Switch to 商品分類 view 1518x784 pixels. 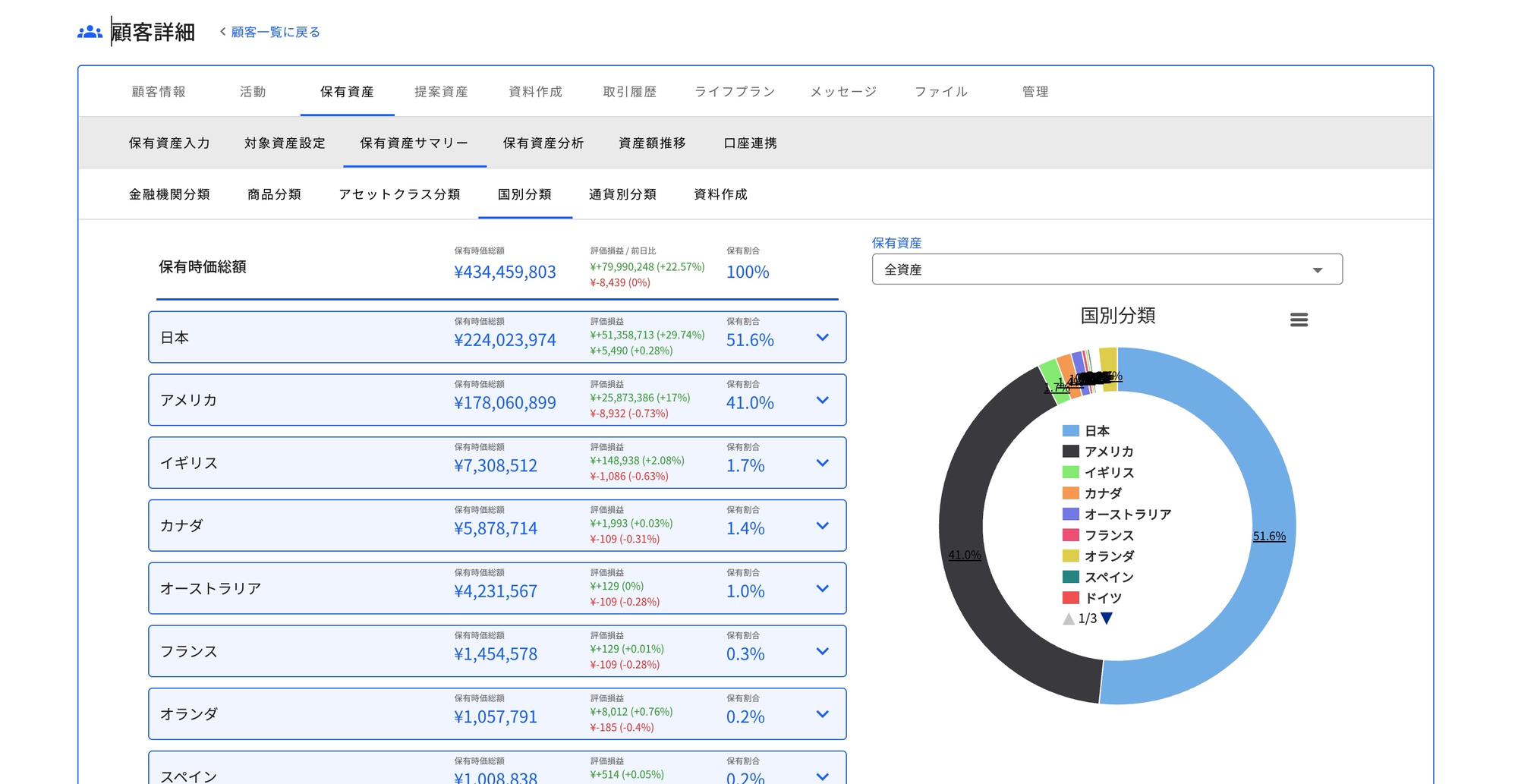[x=274, y=194]
